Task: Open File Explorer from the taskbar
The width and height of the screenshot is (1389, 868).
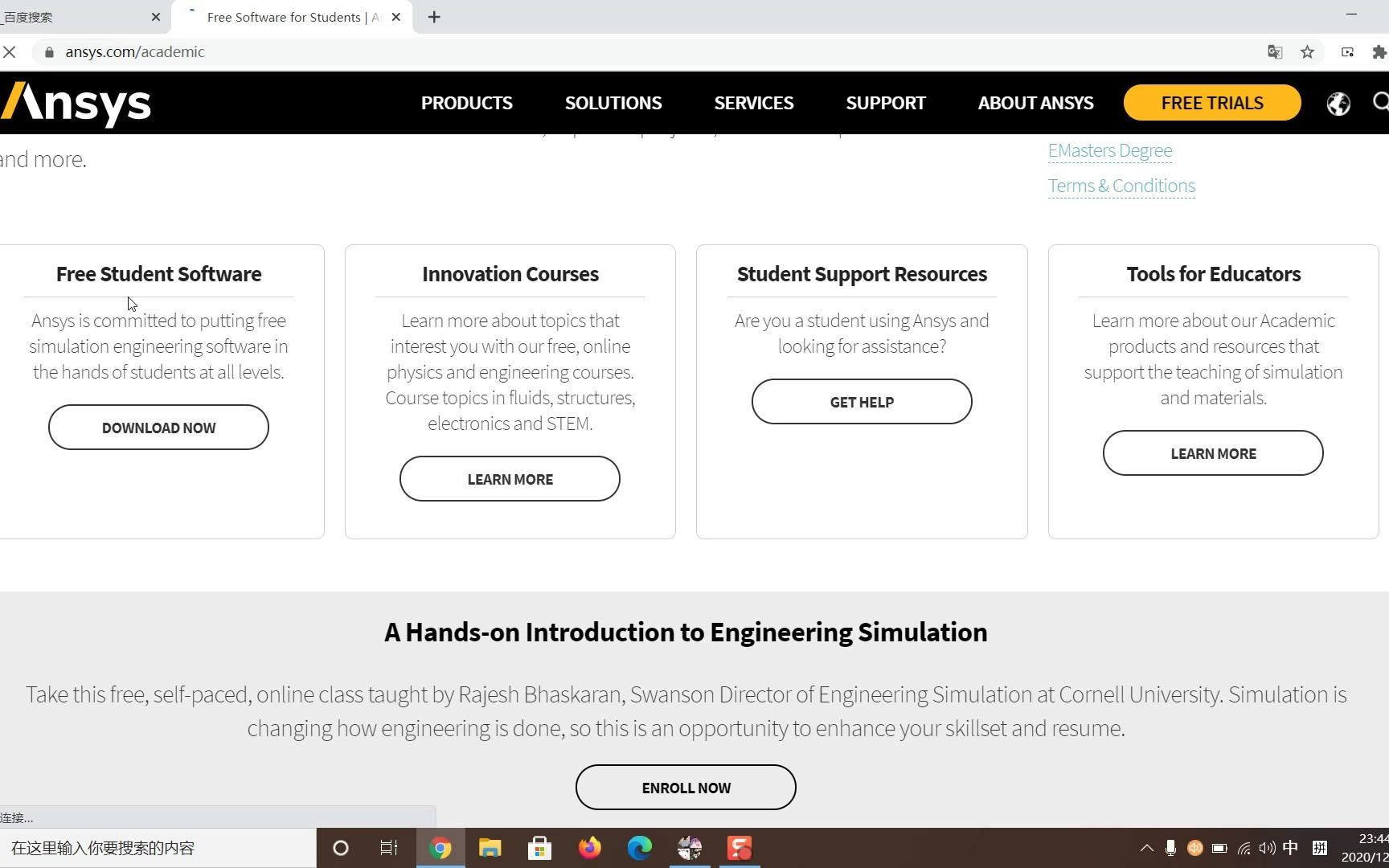Action: point(490,848)
